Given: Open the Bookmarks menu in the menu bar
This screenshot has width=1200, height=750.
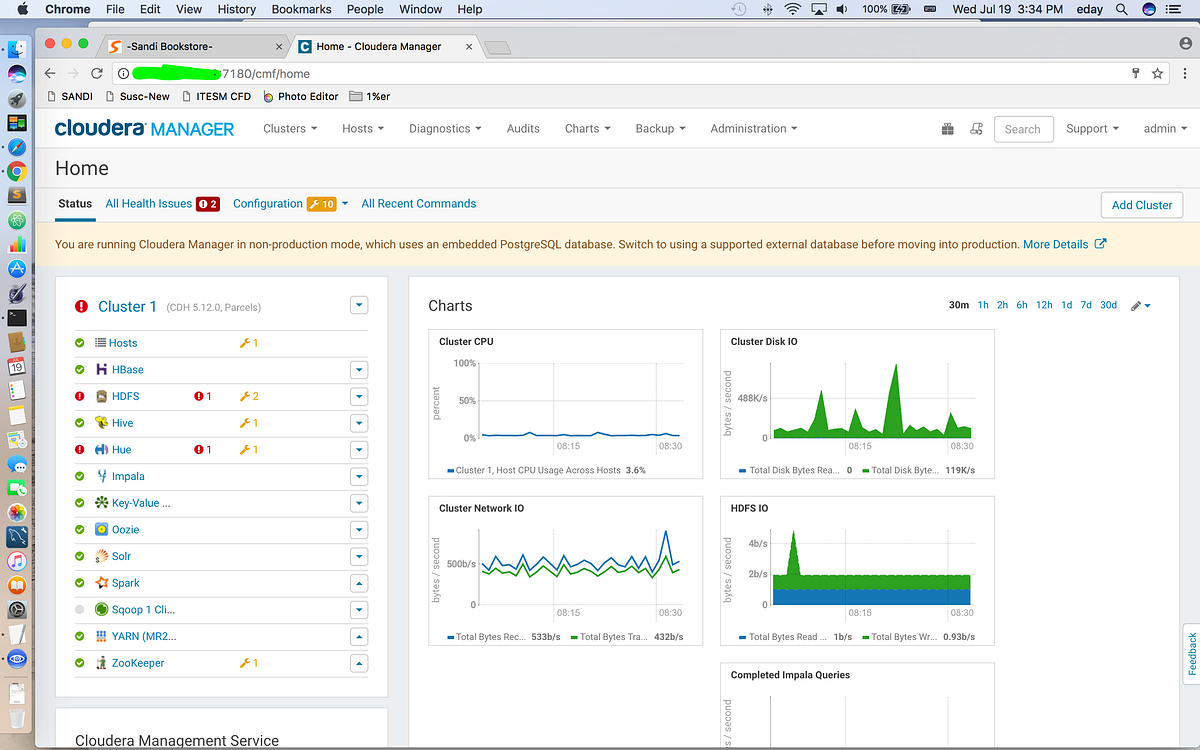Looking at the screenshot, I should (x=300, y=9).
